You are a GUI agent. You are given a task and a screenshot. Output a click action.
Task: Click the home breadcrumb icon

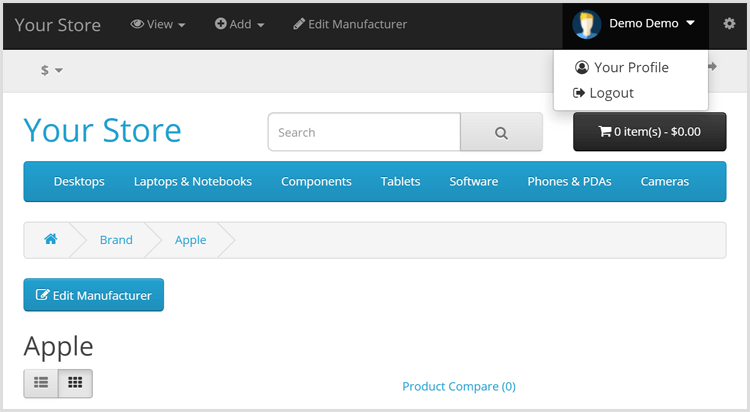[51, 239]
